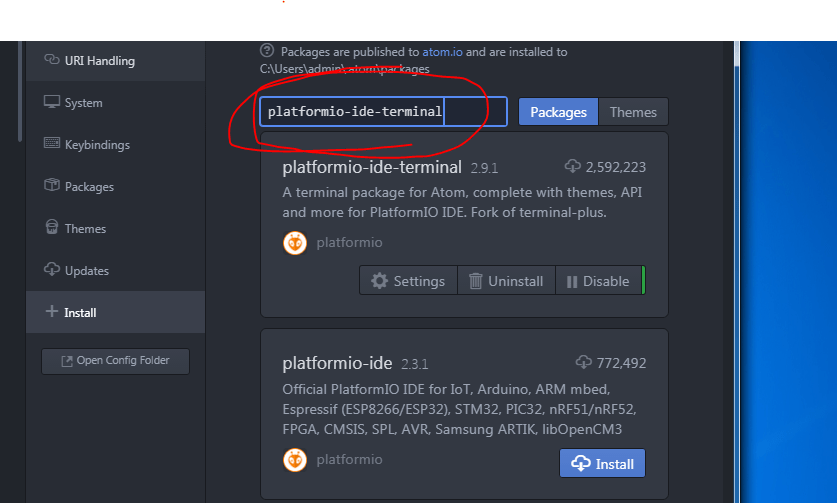The image size is (837, 503).
Task: Open platformio-ide package title
Action: point(337,363)
